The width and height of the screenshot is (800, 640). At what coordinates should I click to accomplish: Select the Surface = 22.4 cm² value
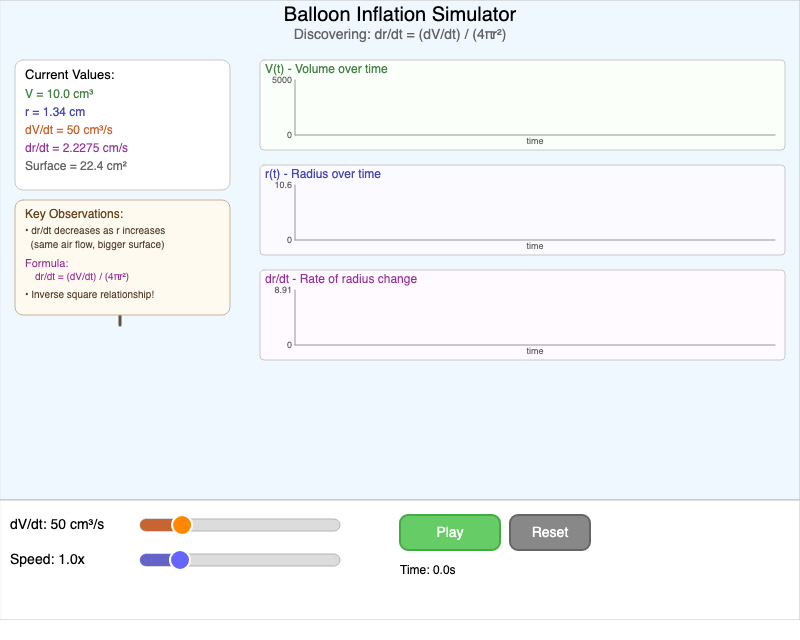(77, 166)
